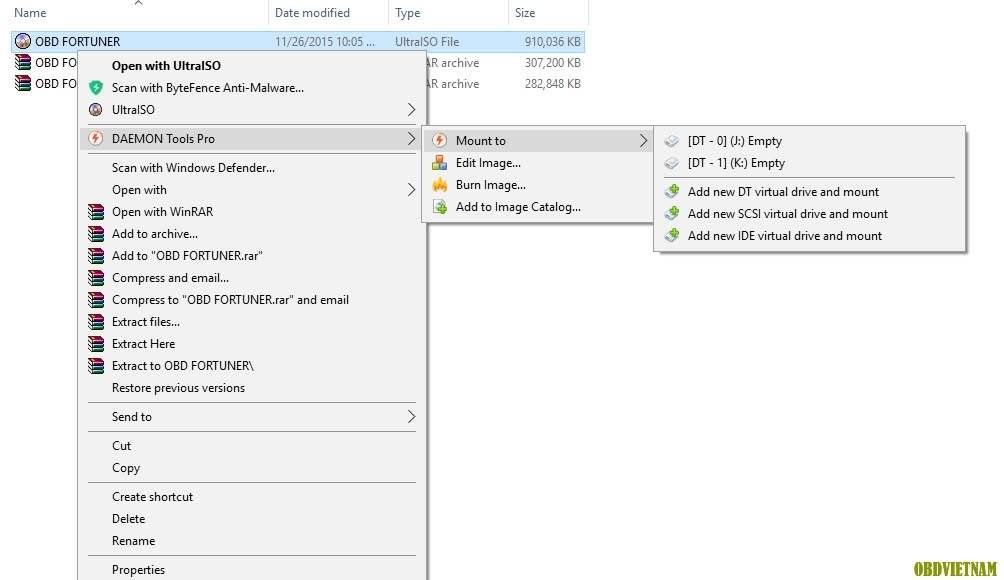The image size is (1004, 580).
Task: Click the WinRAR icon next to Open with WinRAR
Action: 96,212
